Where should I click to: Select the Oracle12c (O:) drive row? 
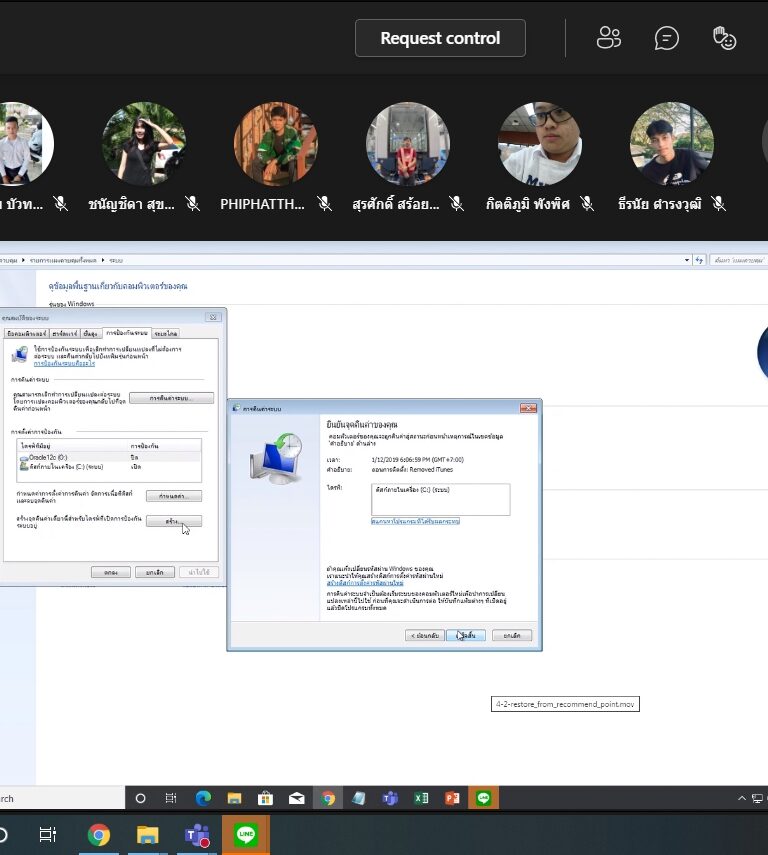point(109,457)
